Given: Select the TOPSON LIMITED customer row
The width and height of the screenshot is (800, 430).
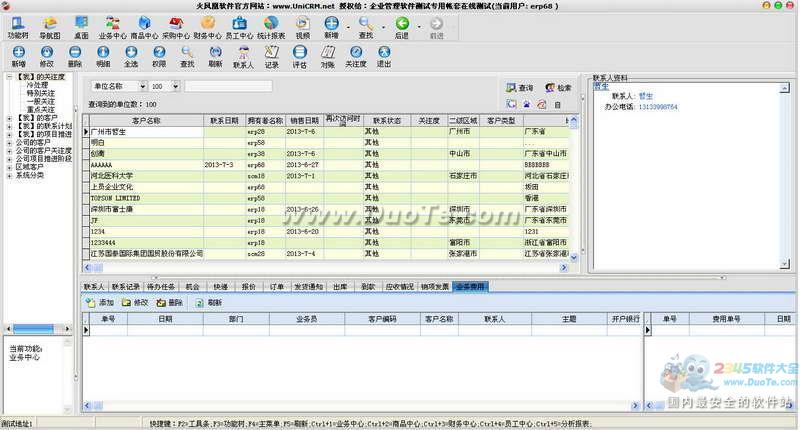Looking at the screenshot, I should pyautogui.click(x=327, y=198).
